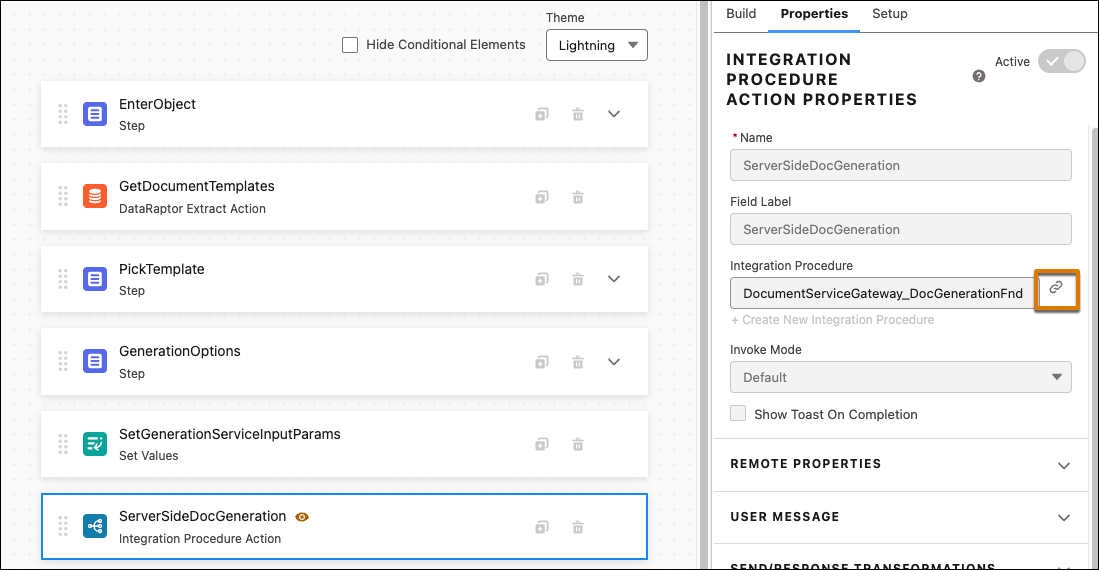Open the Theme Lightning dropdown
Viewport: 1099px width, 570px height.
[x=596, y=45]
